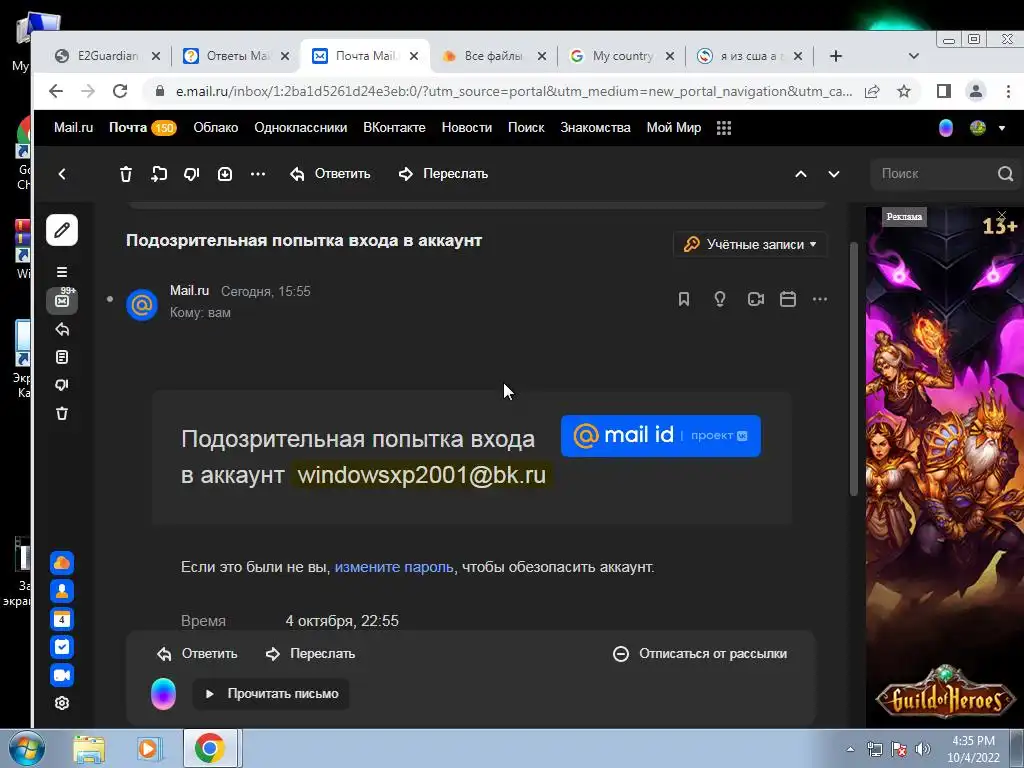Viewport: 1024px width, 768px height.
Task: Open Мой Мир in the portal navigation
Action: (674, 127)
